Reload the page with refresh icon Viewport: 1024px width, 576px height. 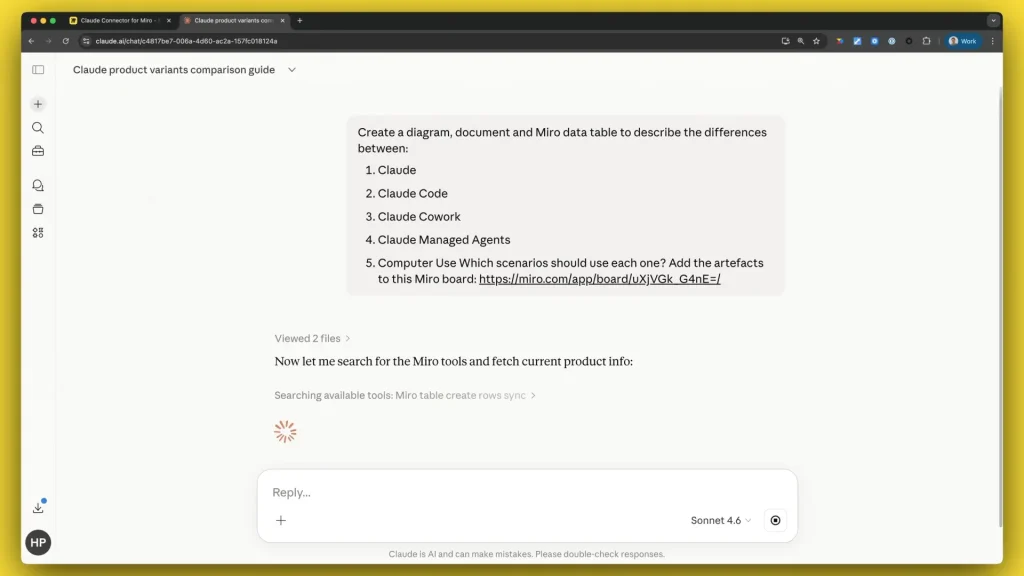(66, 41)
